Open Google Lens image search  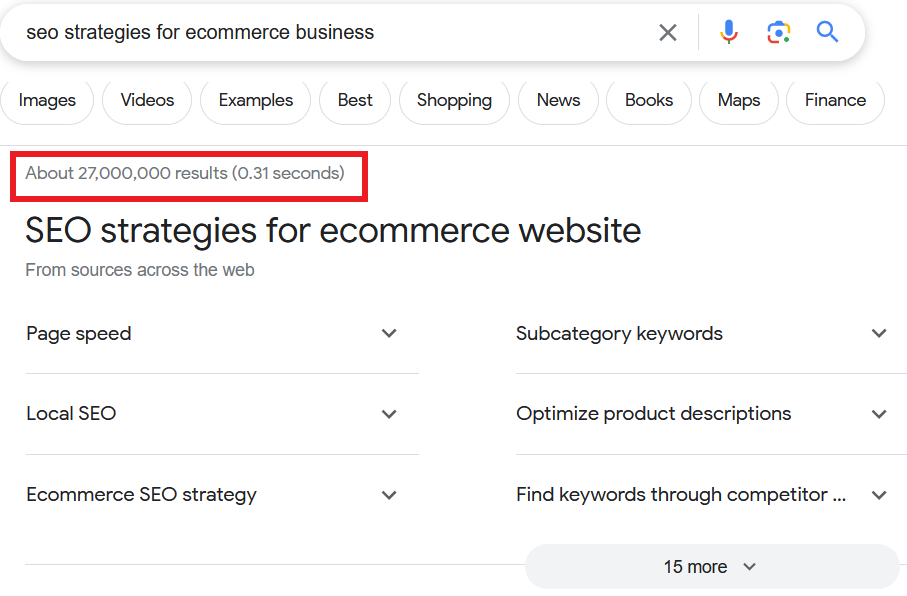[x=778, y=33]
